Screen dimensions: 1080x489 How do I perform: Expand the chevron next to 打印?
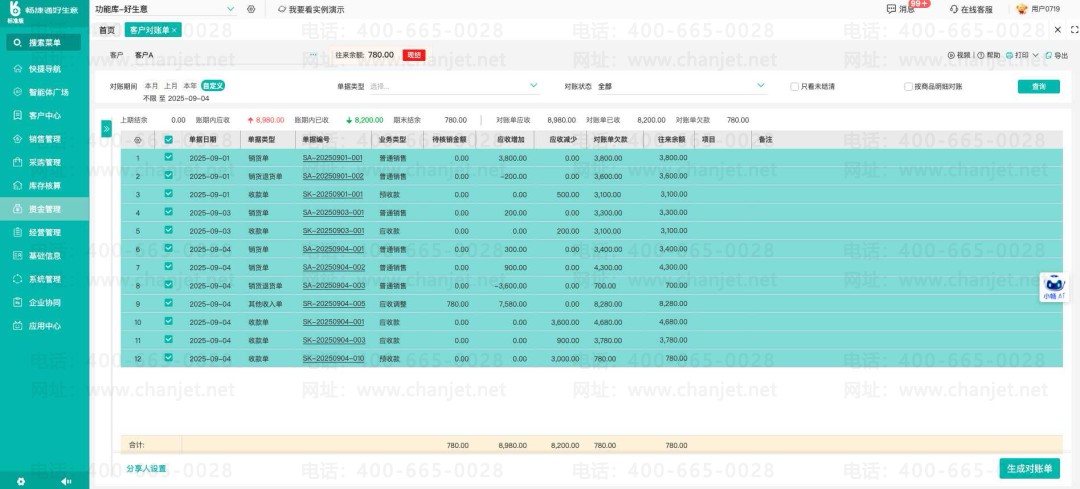1035,55
